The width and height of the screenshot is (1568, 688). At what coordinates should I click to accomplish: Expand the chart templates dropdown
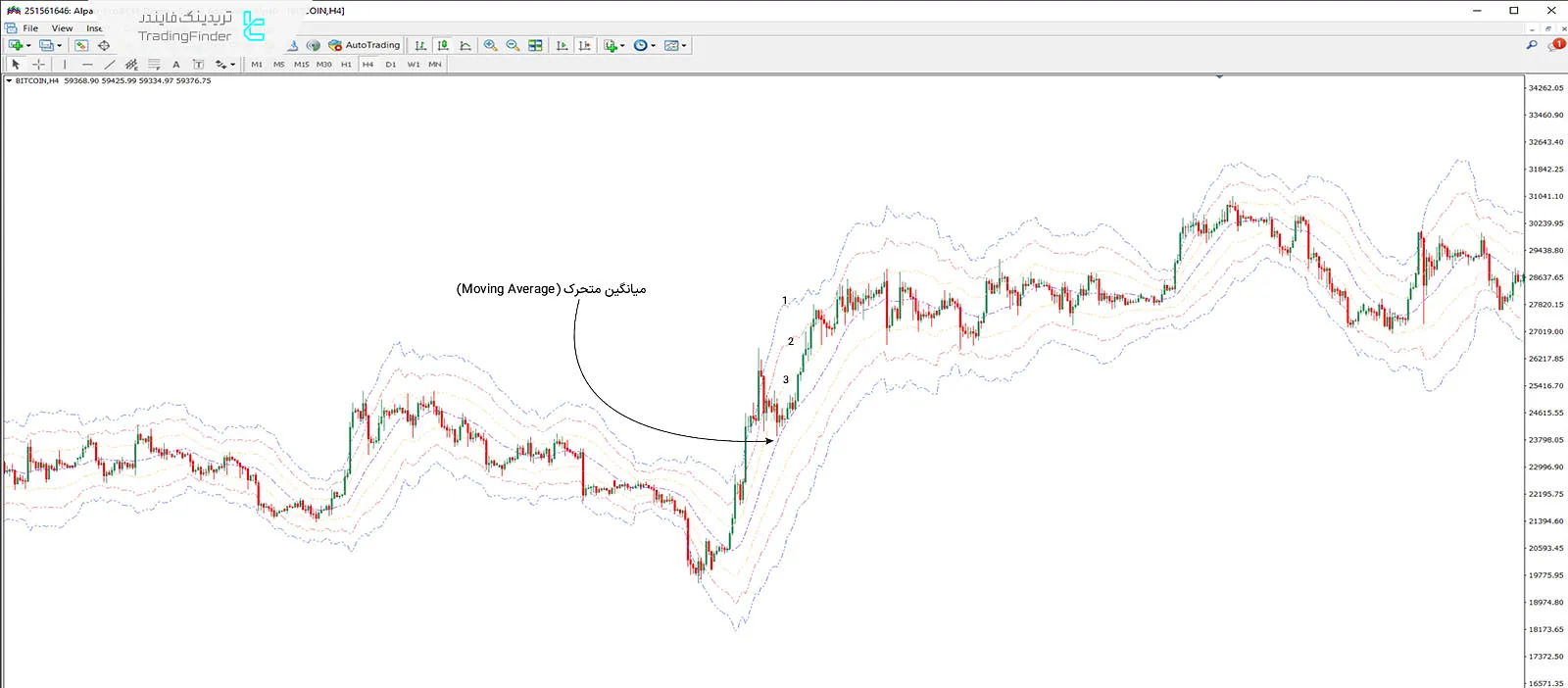click(683, 46)
